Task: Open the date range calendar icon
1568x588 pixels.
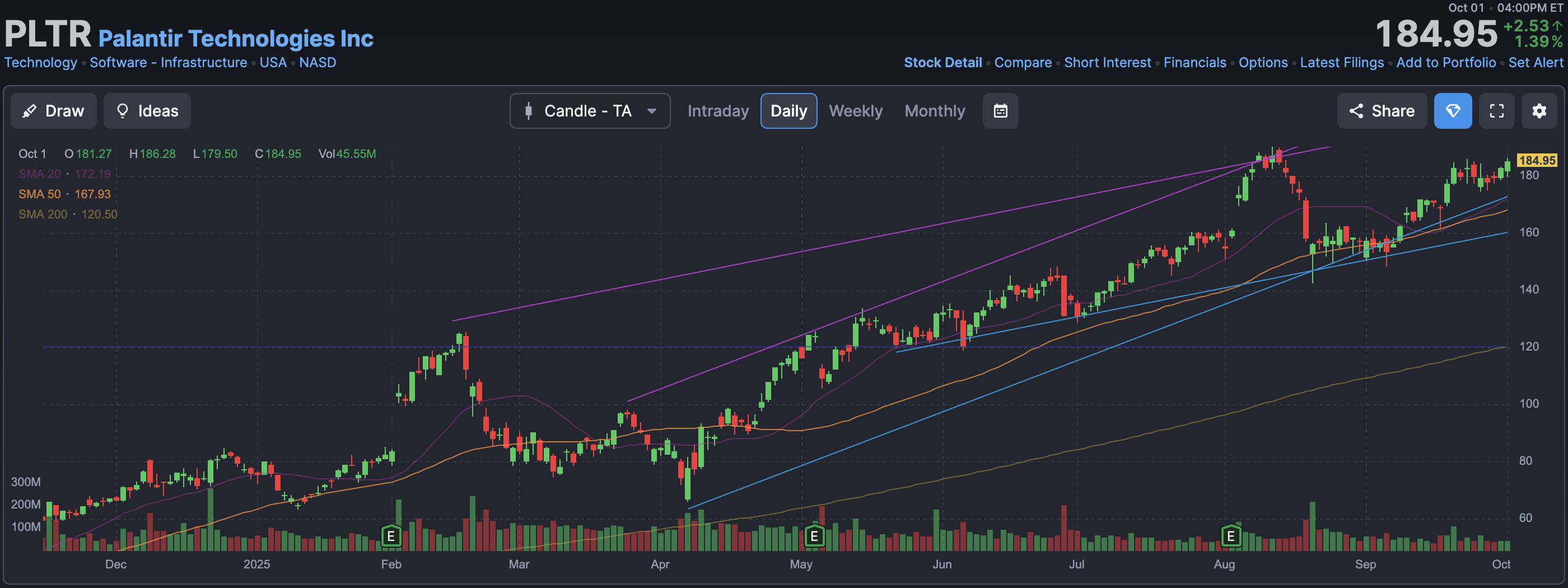Action: 1000,111
